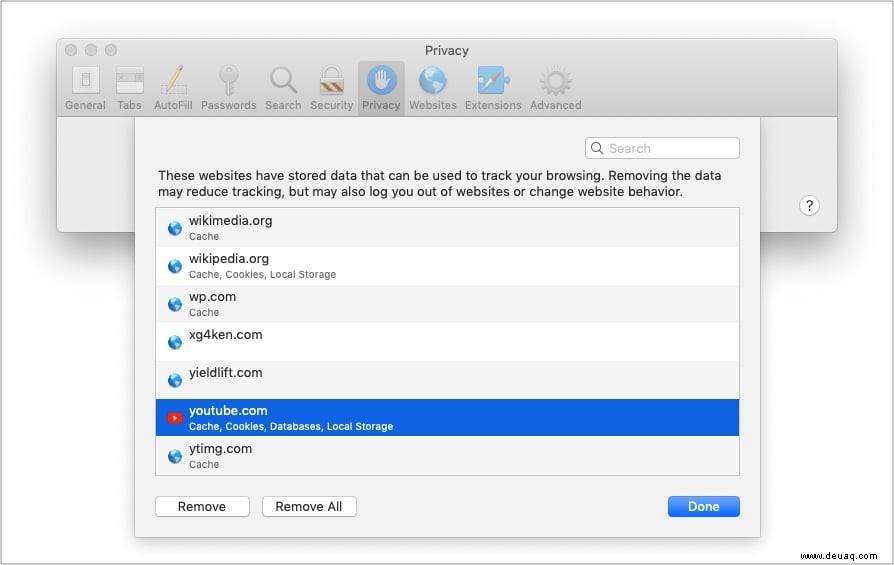Viewport: 894px width, 565px height.
Task: Select the wikipedia.org row
Action: [x=447, y=266]
